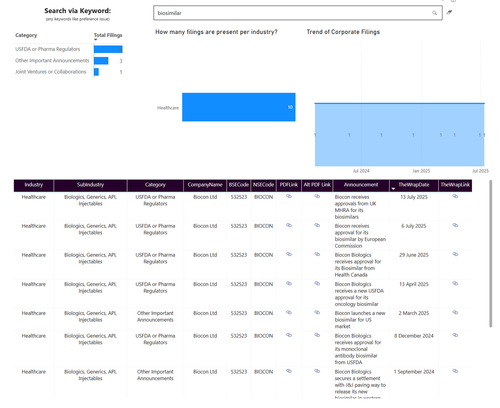Click announcement about monoclonal antibody biosimilar
Screen dimensions: 500x408
pyautogui.click(x=358, y=349)
